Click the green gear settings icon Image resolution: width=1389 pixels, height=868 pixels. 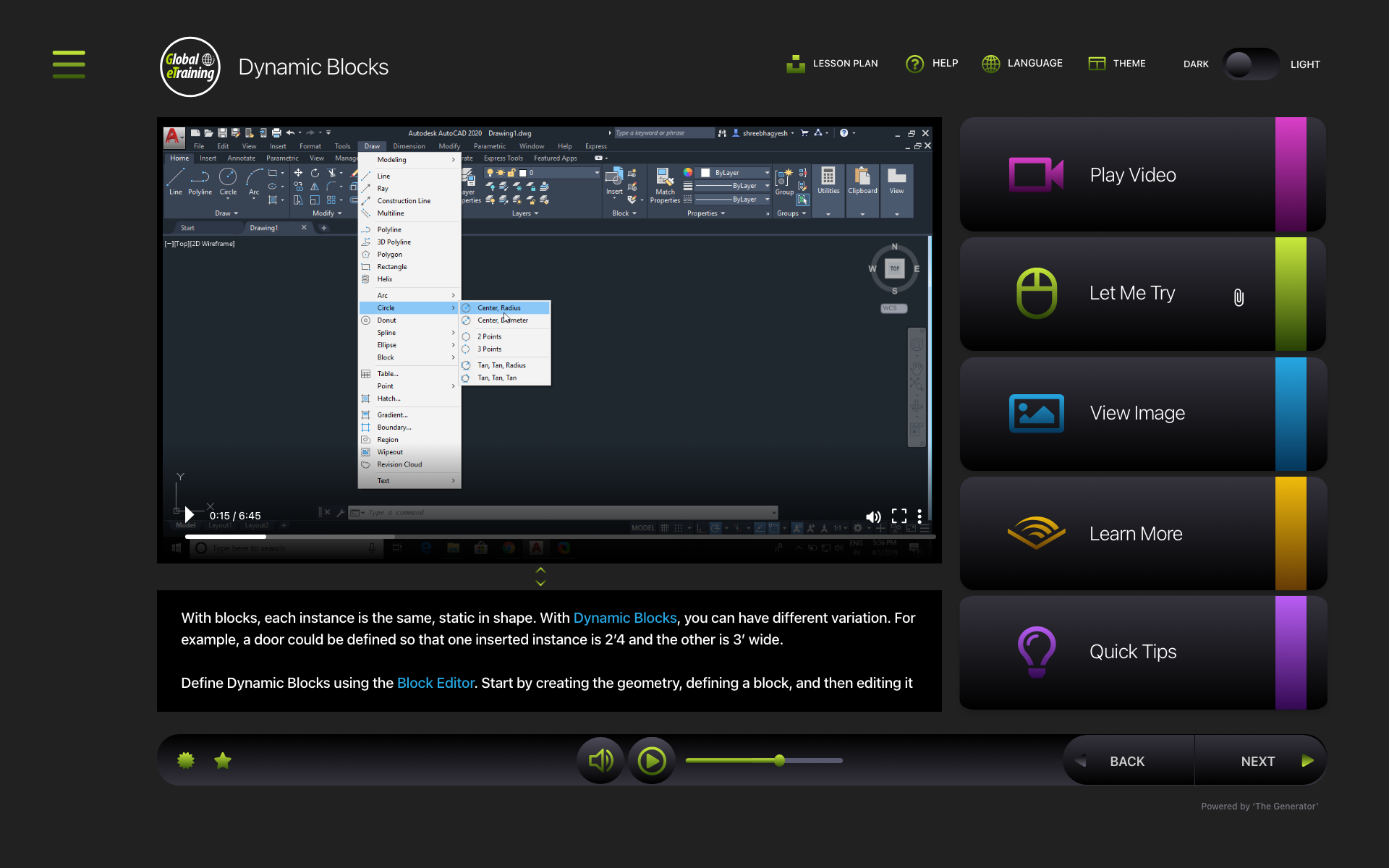coord(186,760)
